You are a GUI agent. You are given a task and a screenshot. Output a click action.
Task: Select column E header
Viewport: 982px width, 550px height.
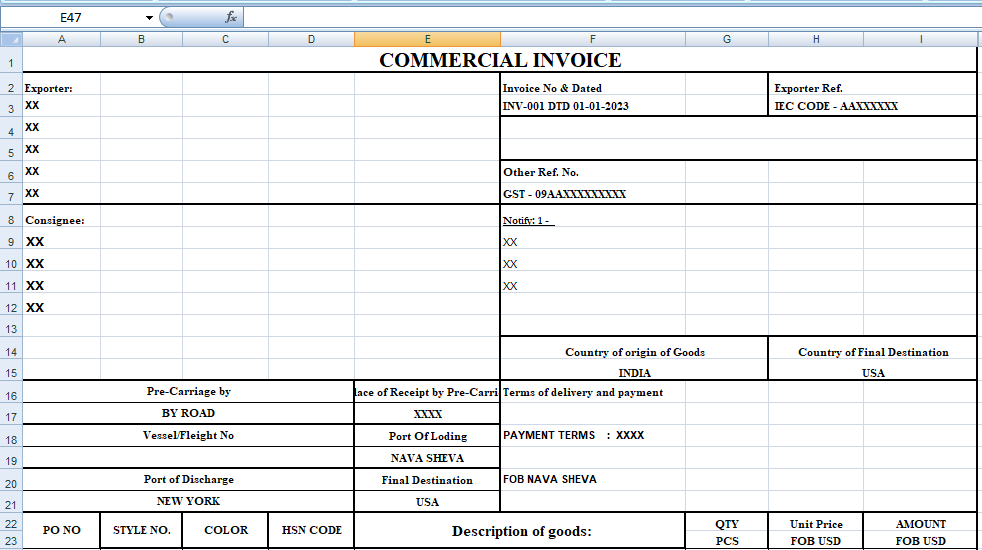tap(427, 39)
